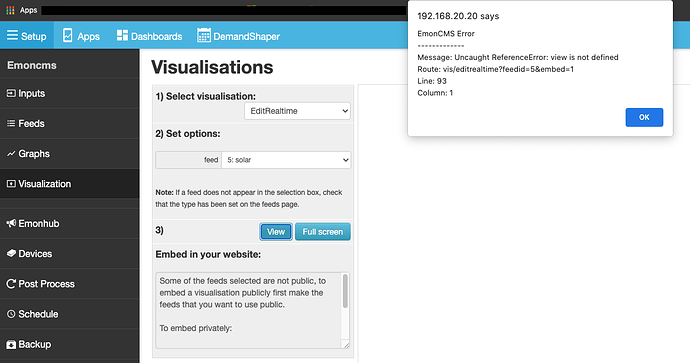Screen dimensions: 690x363
Task: Click the '192.168.20.20 says' dialog title
Action: (458, 16)
